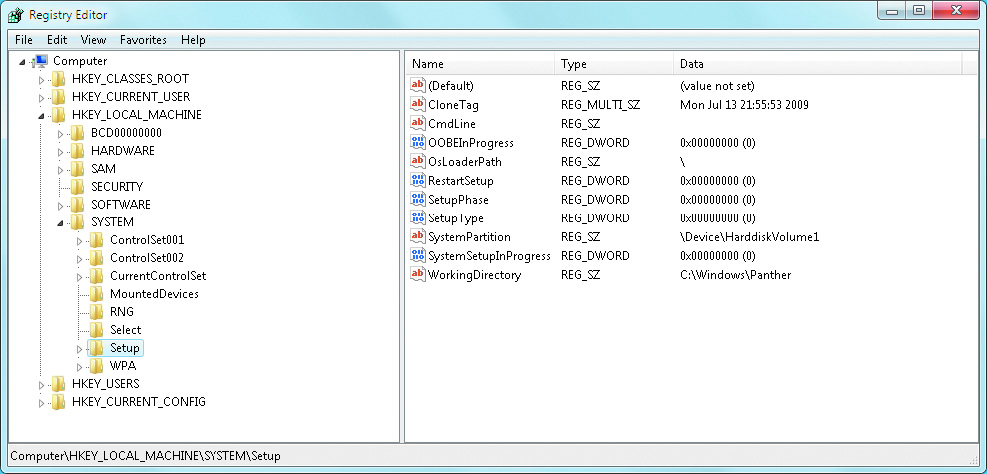Select the SetupType value name
987x474 pixels.
tap(456, 218)
